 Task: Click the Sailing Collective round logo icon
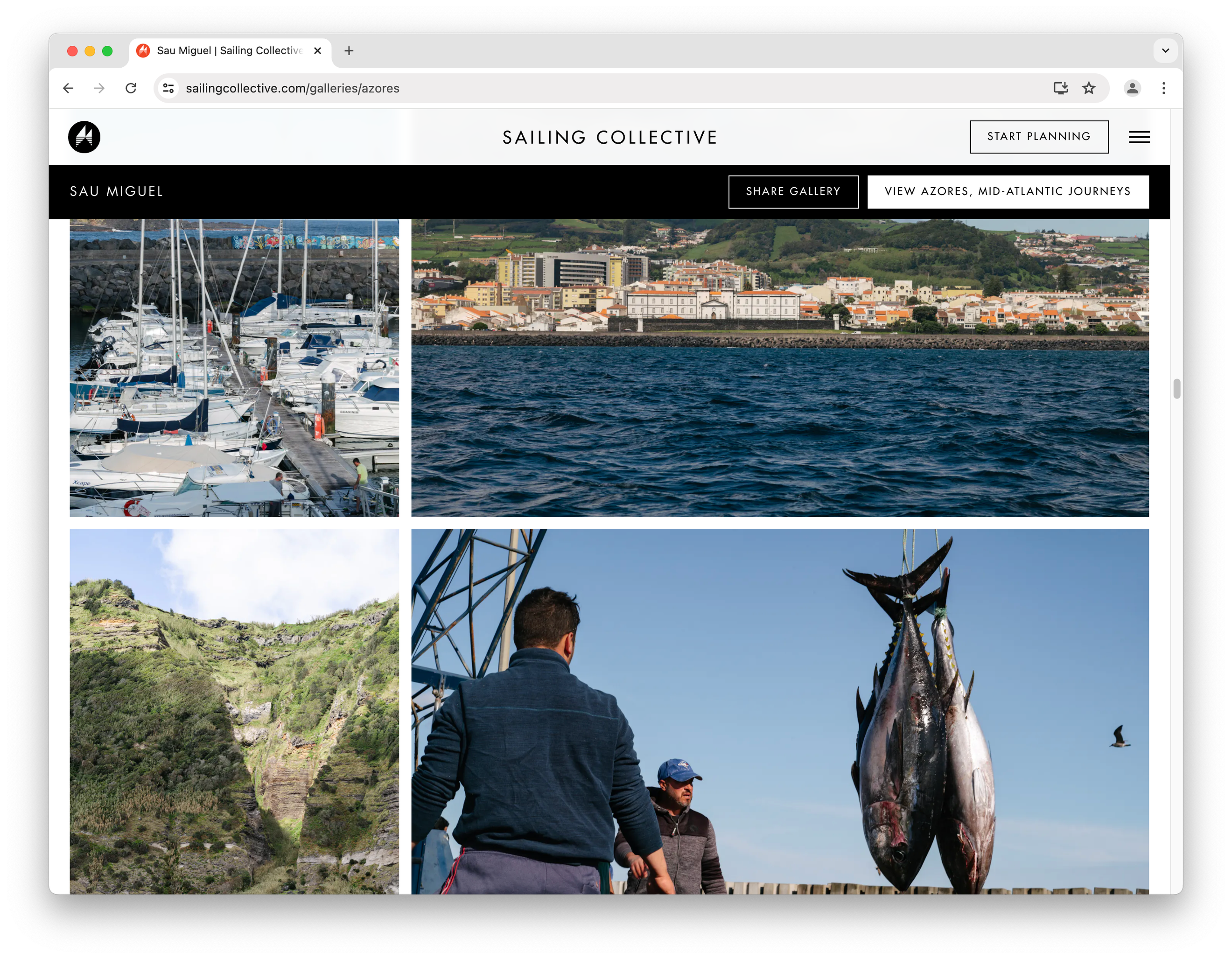(84, 137)
